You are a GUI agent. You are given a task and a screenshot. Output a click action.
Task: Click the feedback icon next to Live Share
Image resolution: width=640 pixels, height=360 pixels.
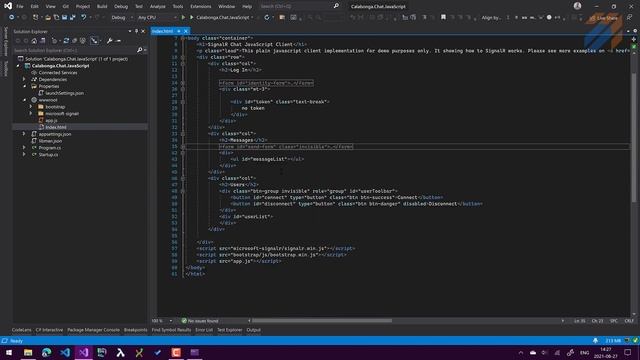629,18
